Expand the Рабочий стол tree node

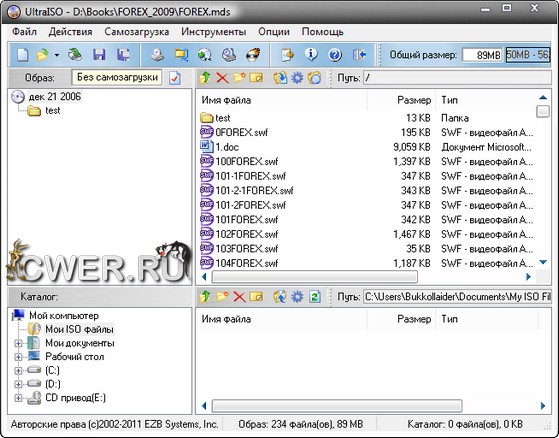[18, 357]
